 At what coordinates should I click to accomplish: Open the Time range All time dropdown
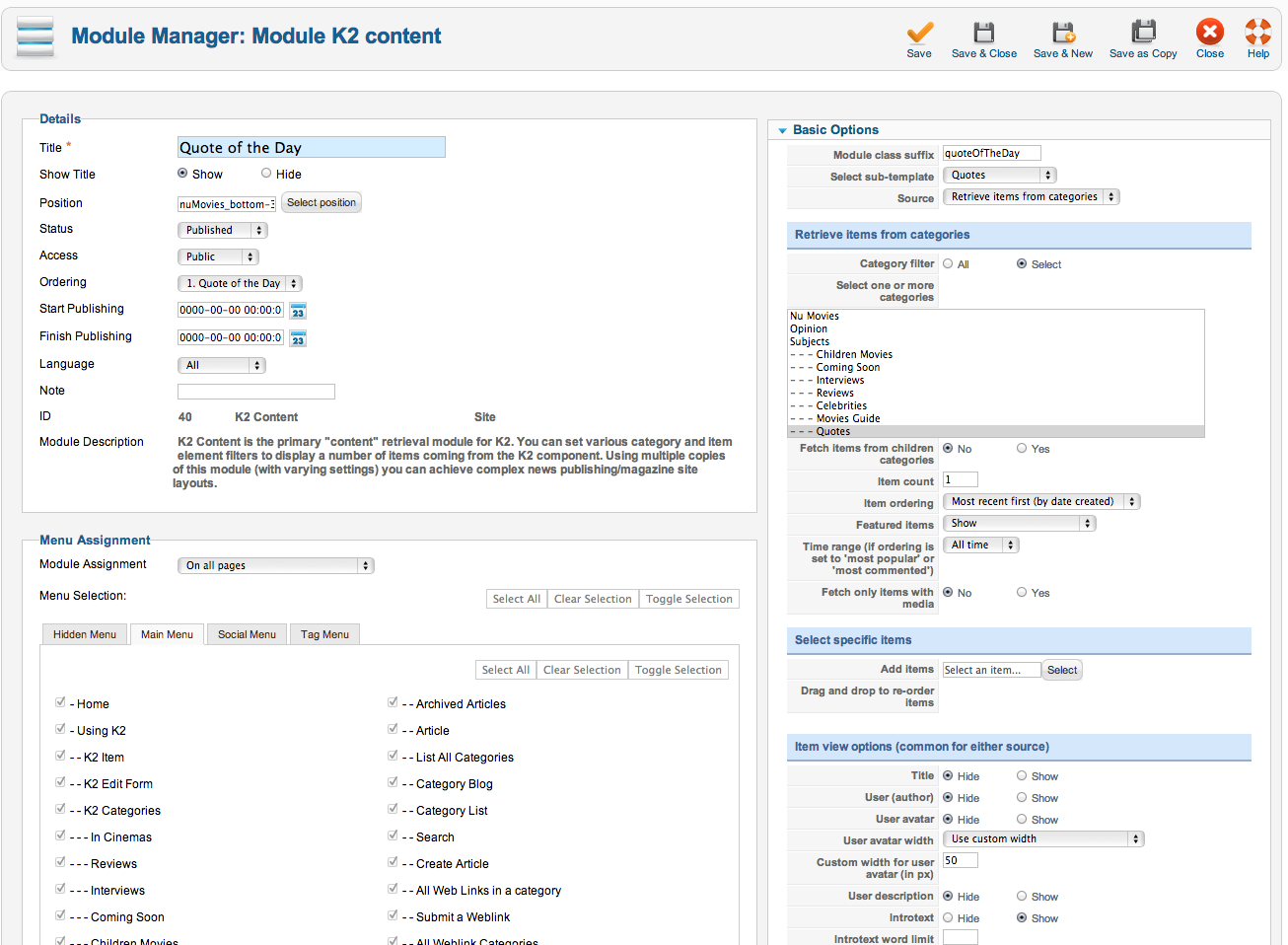[981, 545]
